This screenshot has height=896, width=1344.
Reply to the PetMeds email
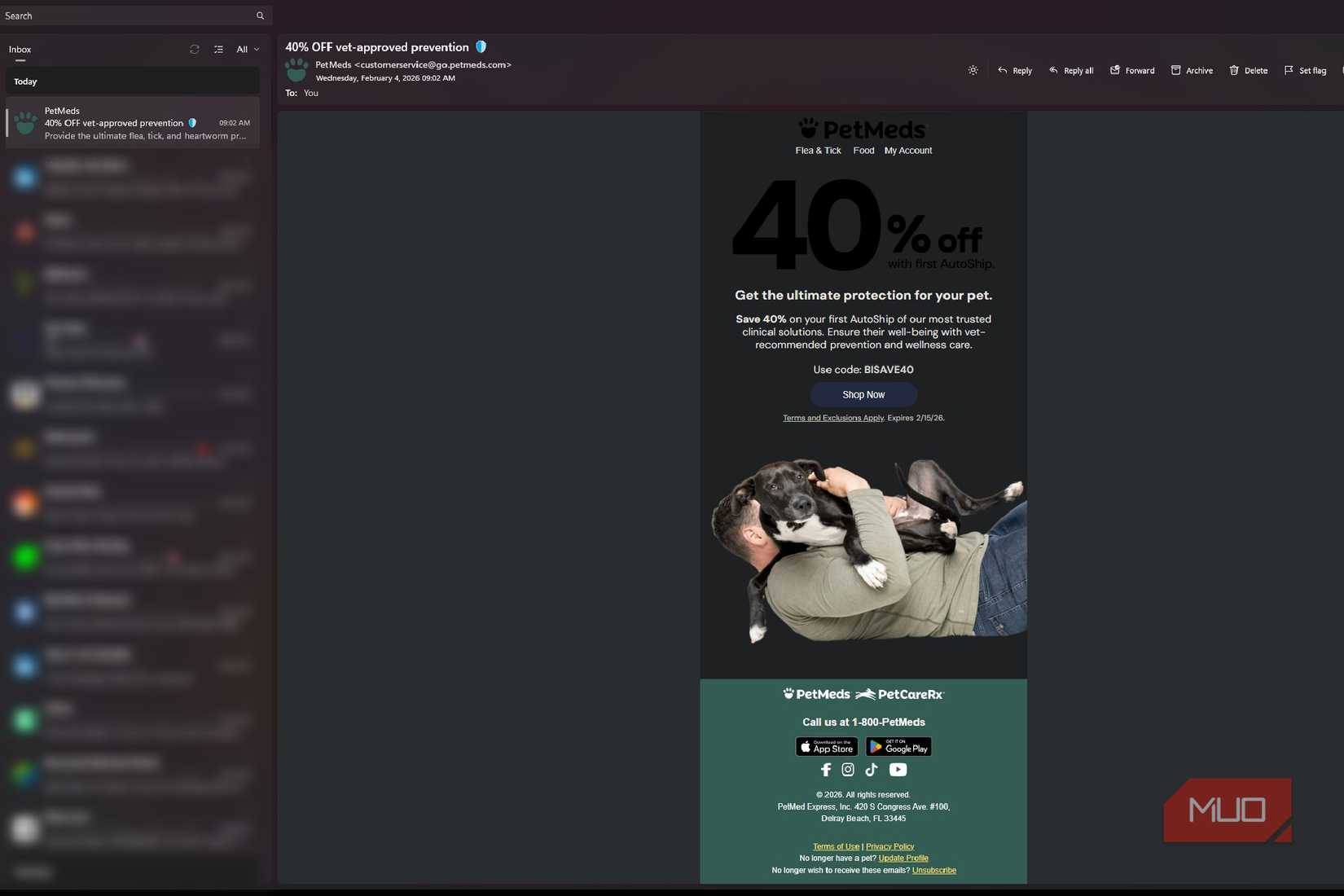[x=1014, y=71]
